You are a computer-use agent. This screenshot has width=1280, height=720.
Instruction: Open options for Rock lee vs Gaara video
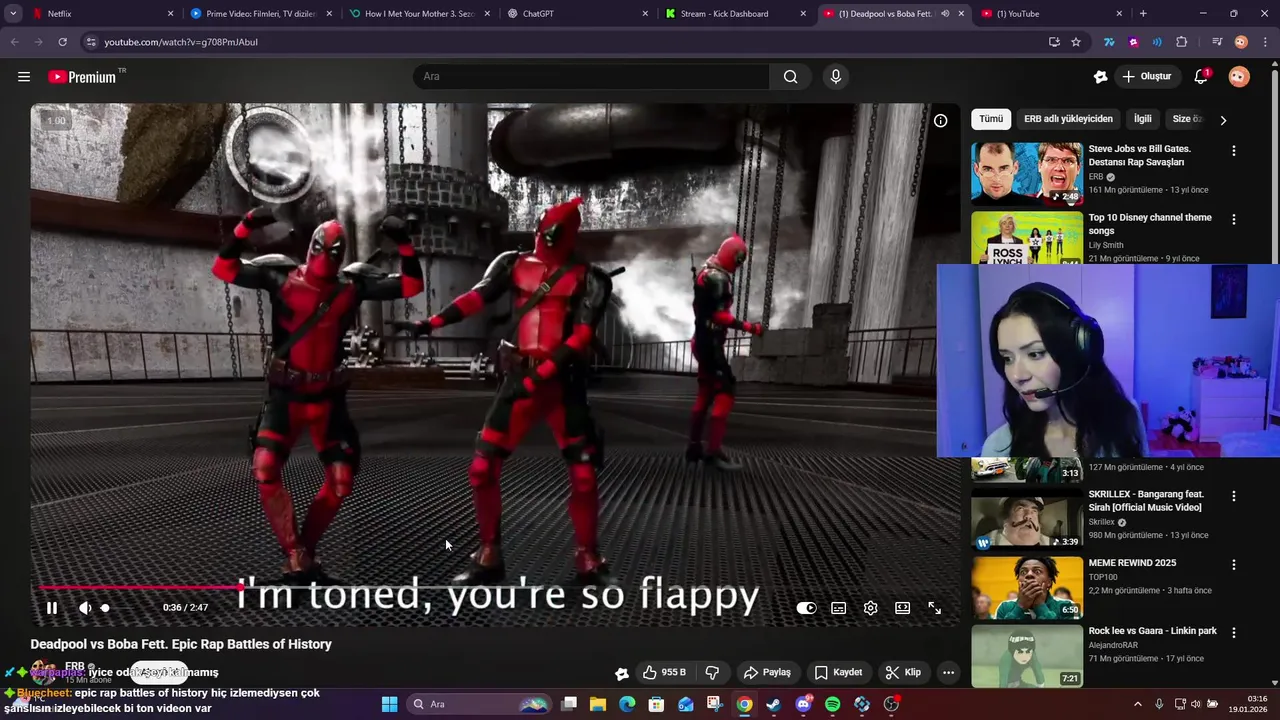coord(1233,634)
